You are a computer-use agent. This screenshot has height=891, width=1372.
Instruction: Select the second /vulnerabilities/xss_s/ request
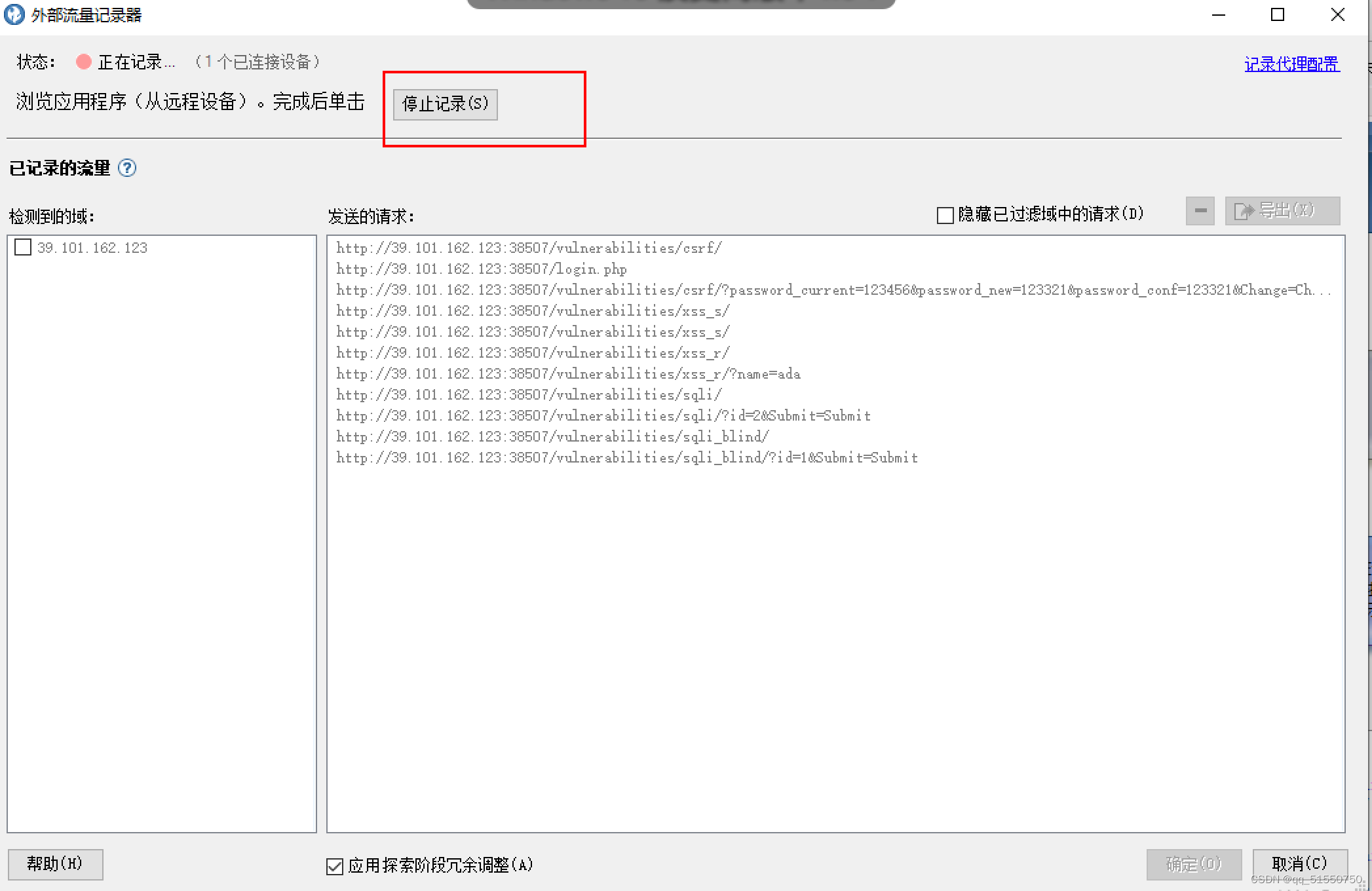click(533, 332)
